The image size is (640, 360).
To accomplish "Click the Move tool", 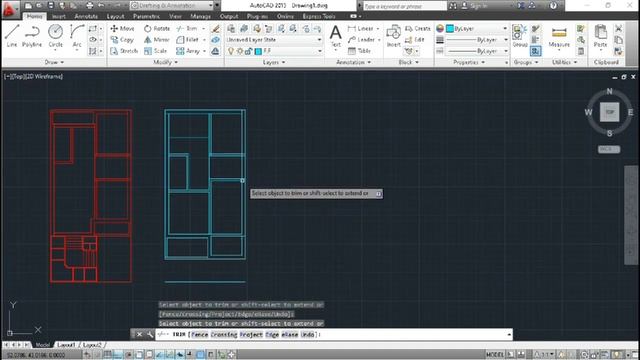I will (122, 29).
